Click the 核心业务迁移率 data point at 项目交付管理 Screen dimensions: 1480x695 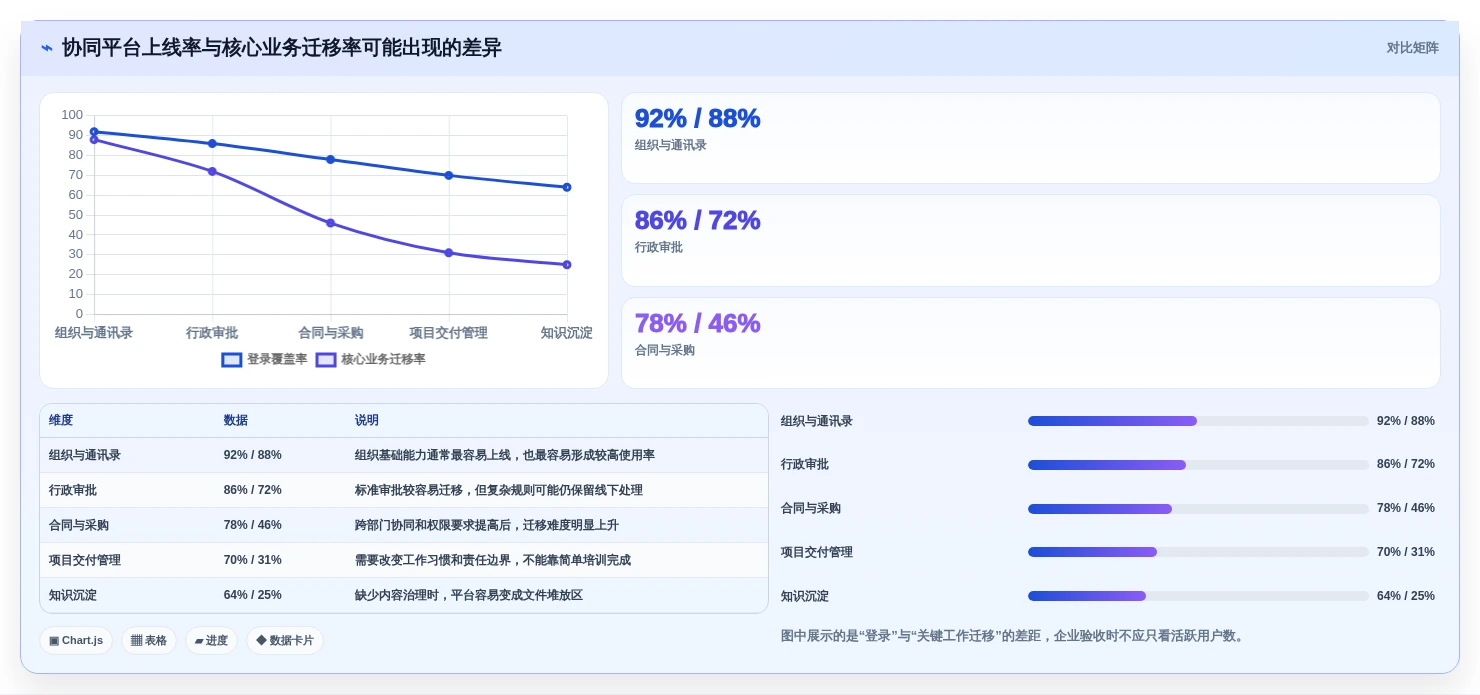449,253
